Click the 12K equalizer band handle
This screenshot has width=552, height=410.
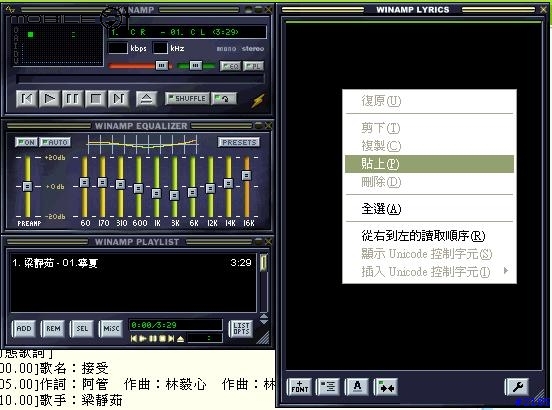(x=210, y=188)
